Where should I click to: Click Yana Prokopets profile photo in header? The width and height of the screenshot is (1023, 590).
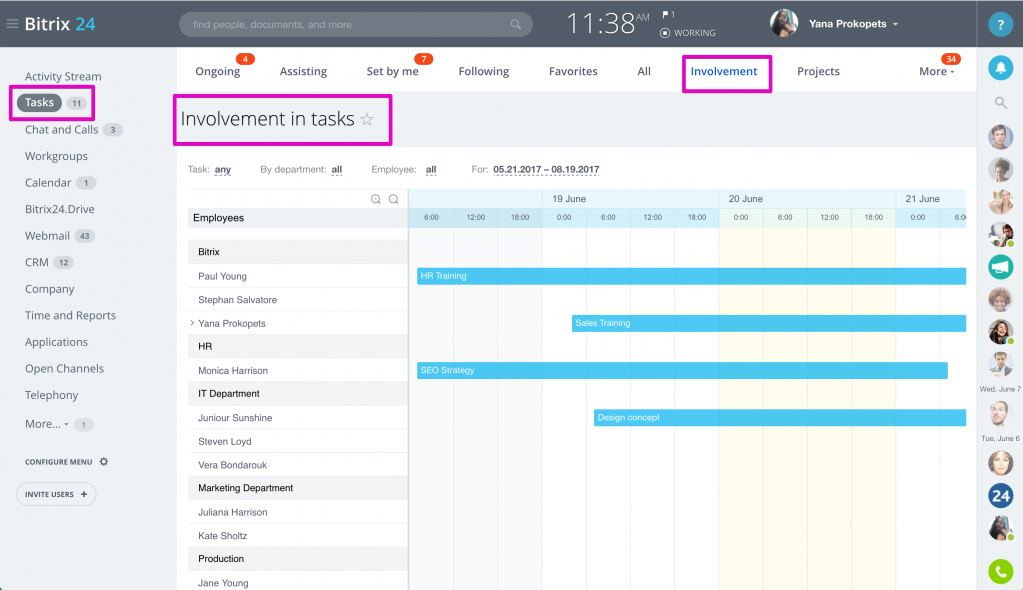[x=784, y=23]
